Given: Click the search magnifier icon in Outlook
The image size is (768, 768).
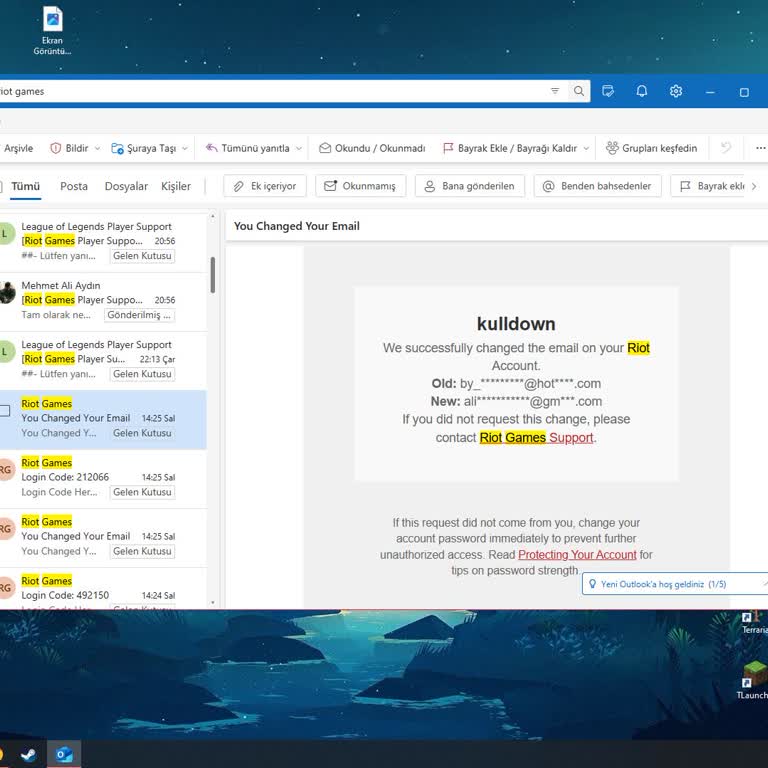Looking at the screenshot, I should coord(578,91).
